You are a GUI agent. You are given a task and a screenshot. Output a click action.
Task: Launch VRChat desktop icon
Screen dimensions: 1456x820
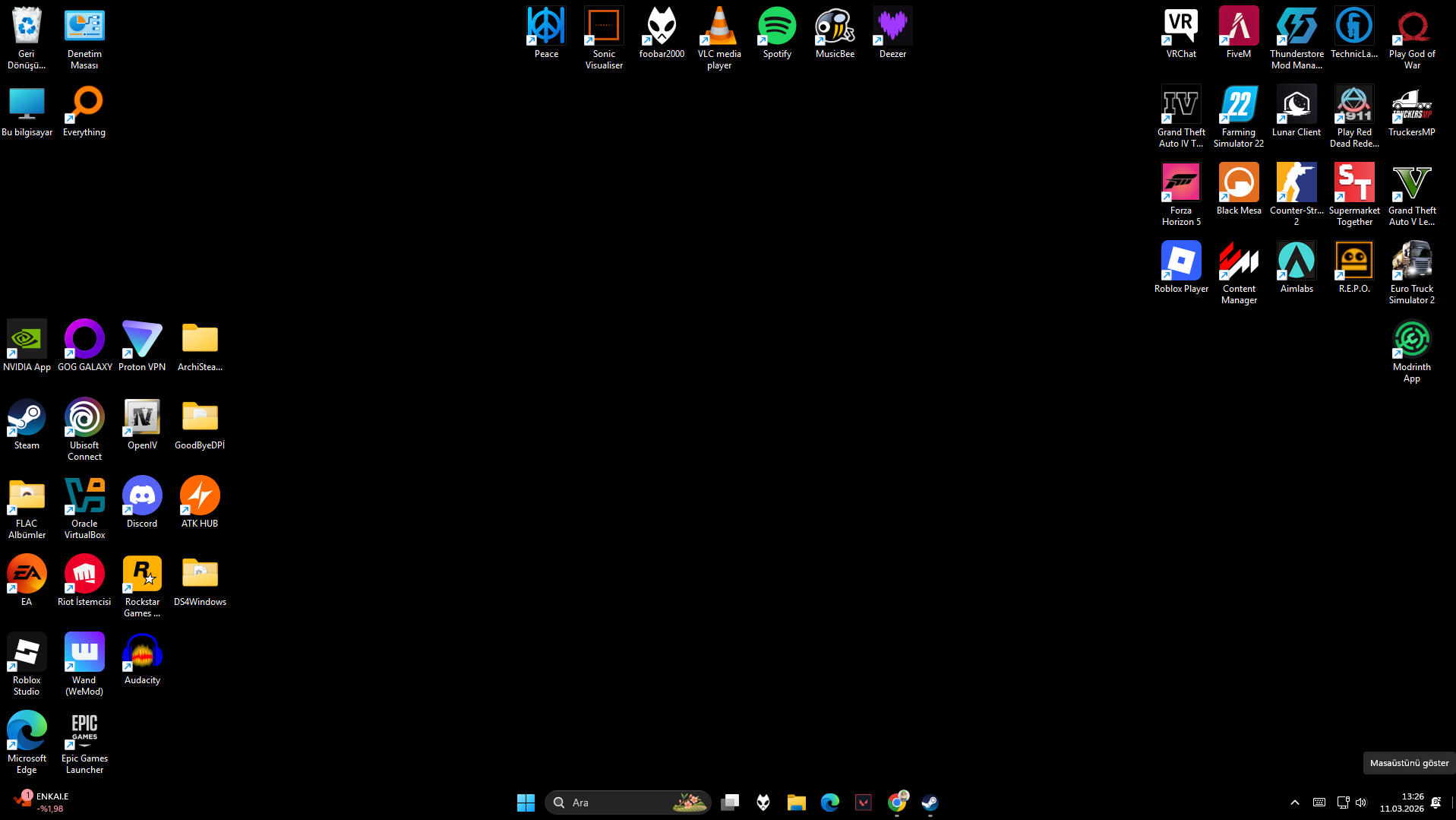click(1181, 33)
